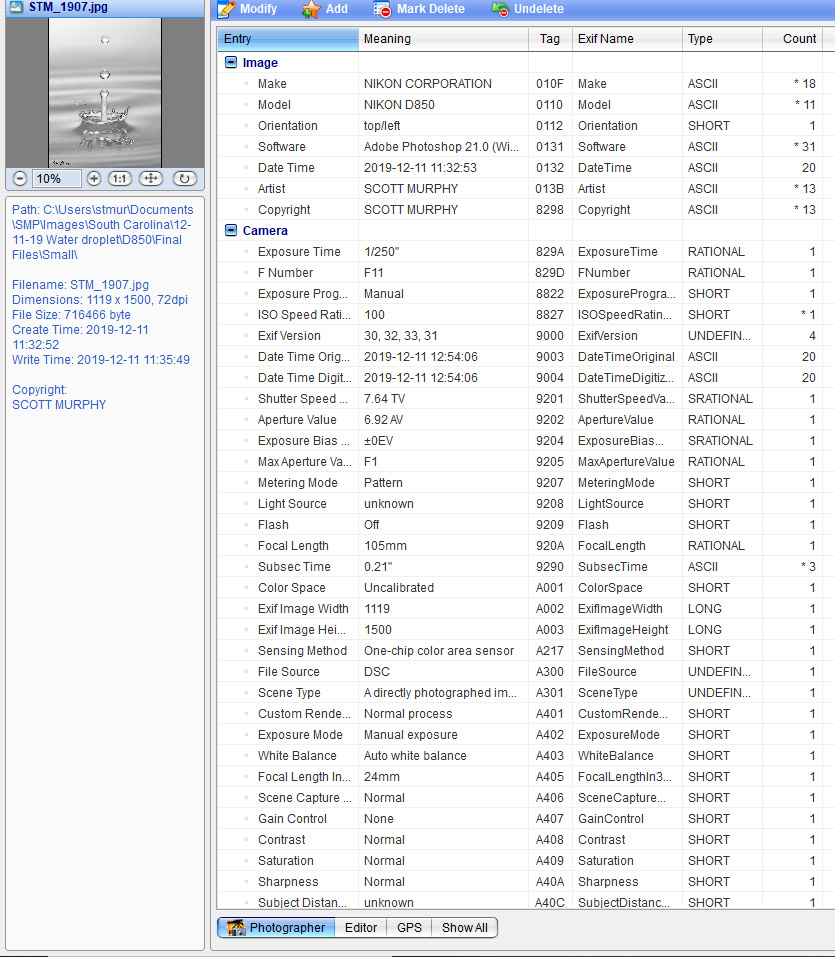Switch to the GPS tab
835x957 pixels.
(x=409, y=928)
